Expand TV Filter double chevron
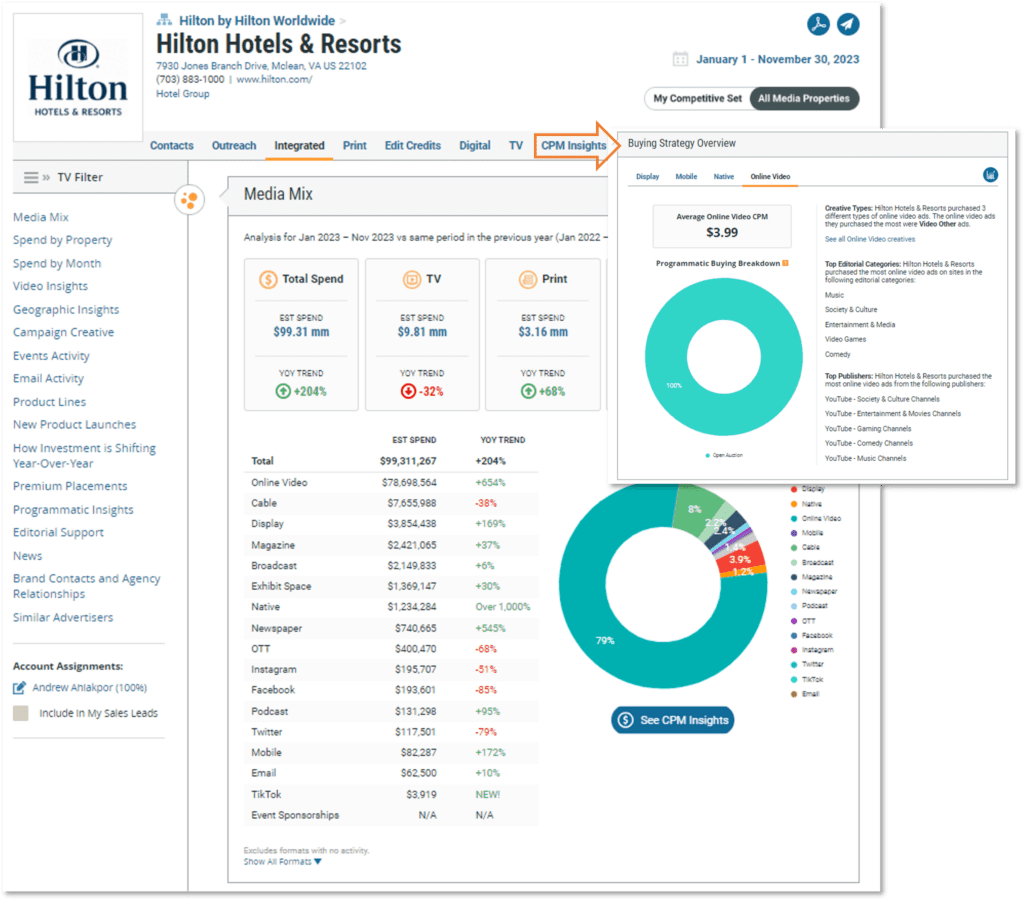 coord(46,178)
